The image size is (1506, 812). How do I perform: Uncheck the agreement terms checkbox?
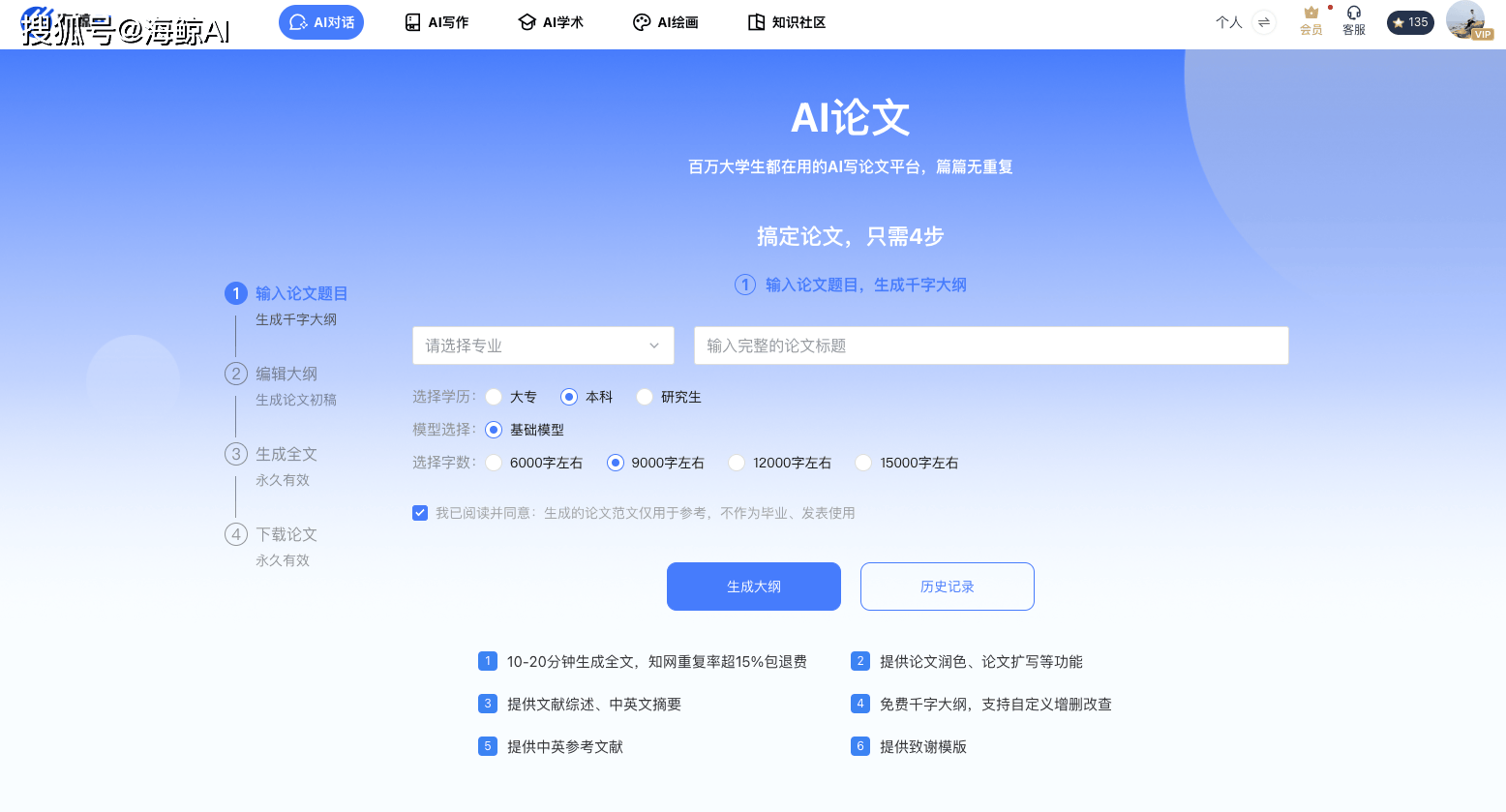pos(420,513)
